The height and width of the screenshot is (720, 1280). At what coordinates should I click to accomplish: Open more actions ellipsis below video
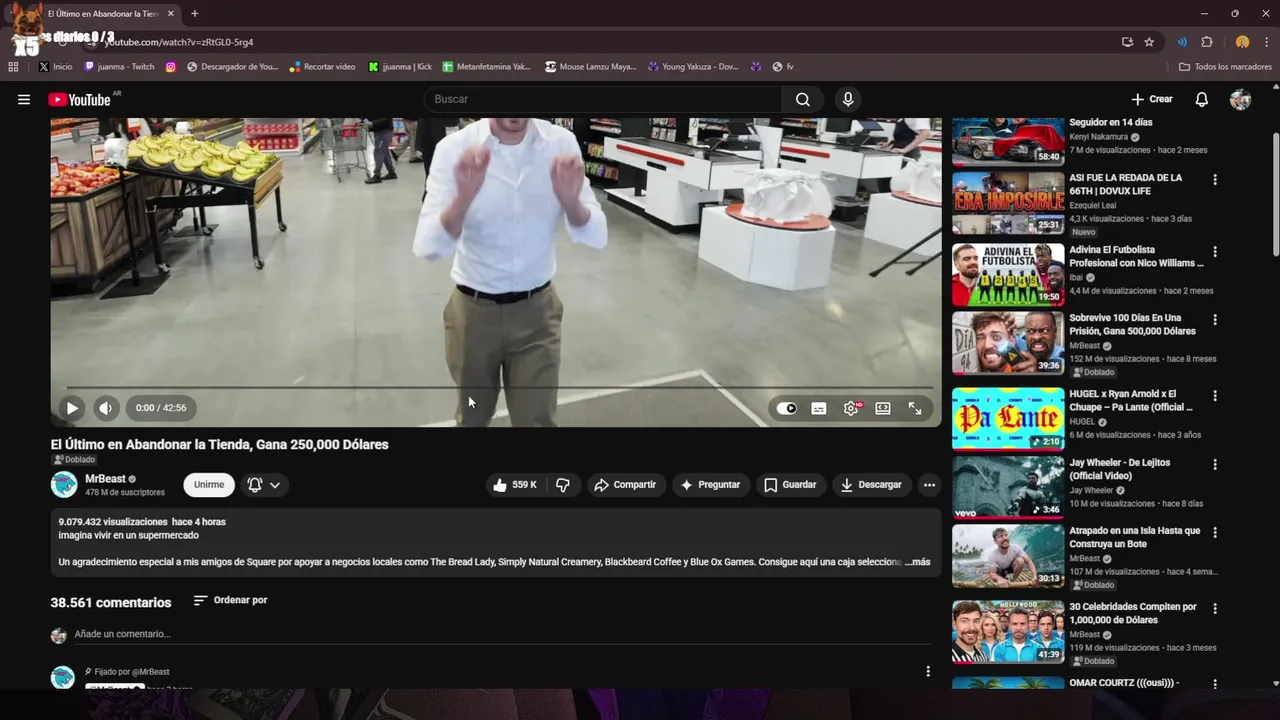pos(929,485)
